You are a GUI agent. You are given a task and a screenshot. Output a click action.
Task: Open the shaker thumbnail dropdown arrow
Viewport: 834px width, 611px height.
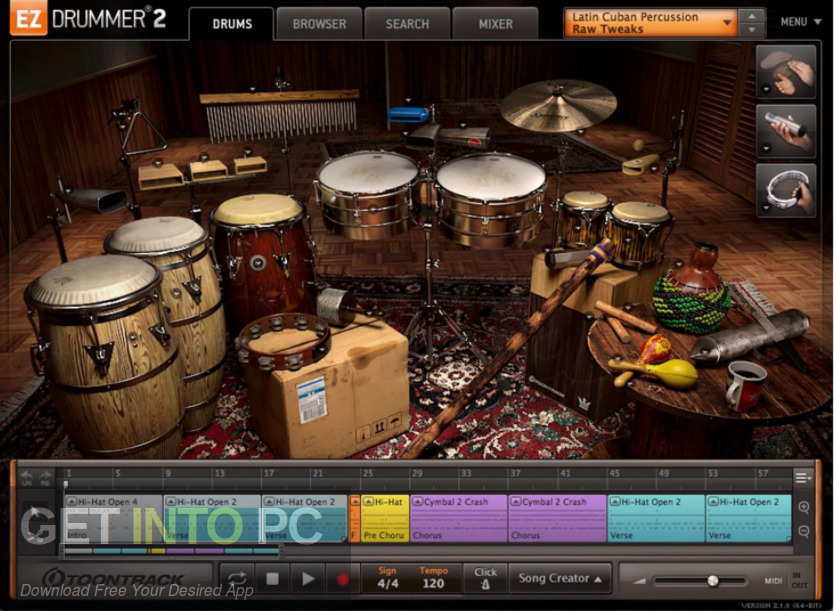[765, 148]
